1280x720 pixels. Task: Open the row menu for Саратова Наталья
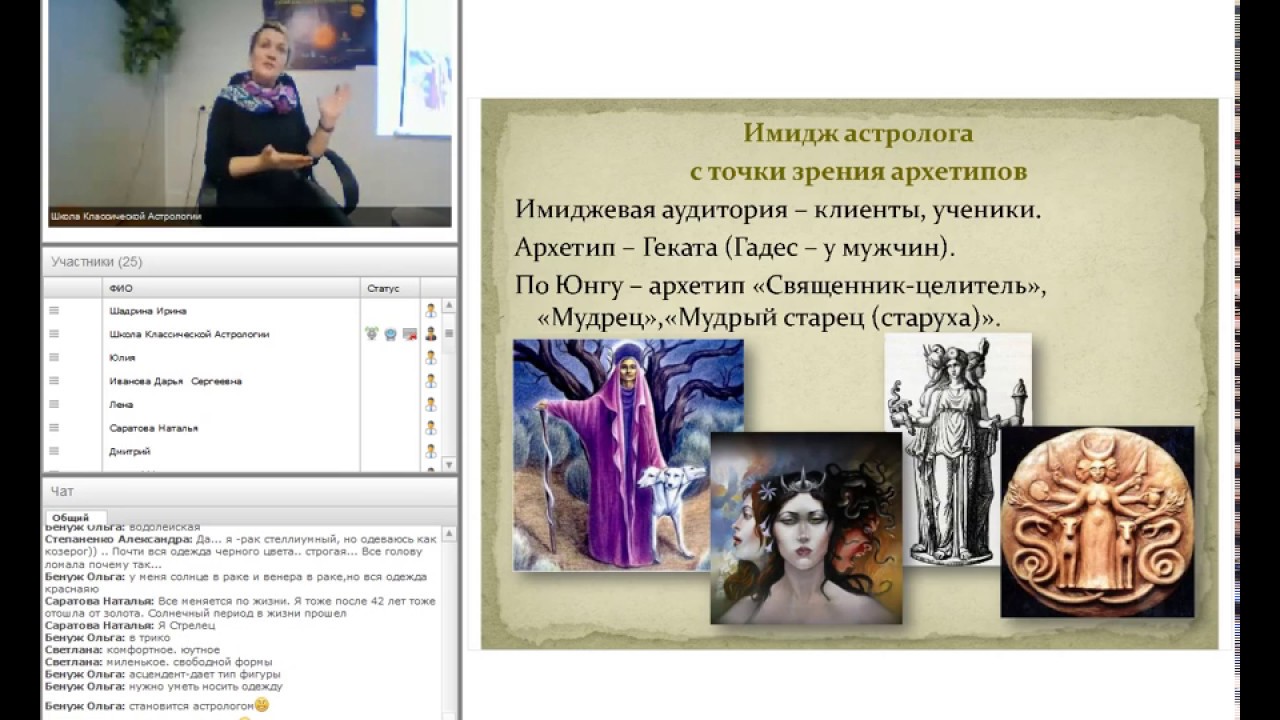click(54, 428)
